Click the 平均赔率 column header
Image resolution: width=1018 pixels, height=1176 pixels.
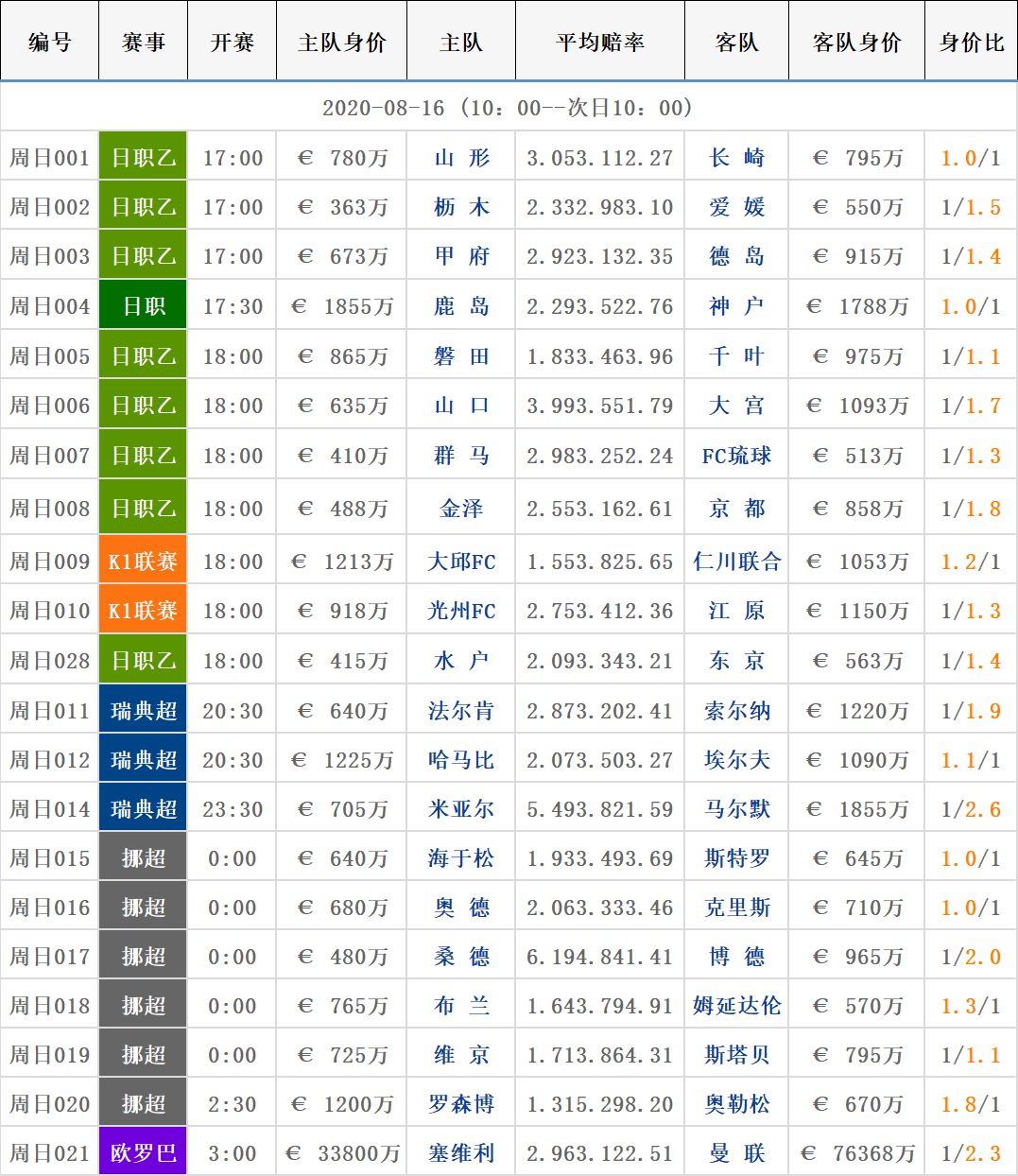pyautogui.click(x=600, y=43)
